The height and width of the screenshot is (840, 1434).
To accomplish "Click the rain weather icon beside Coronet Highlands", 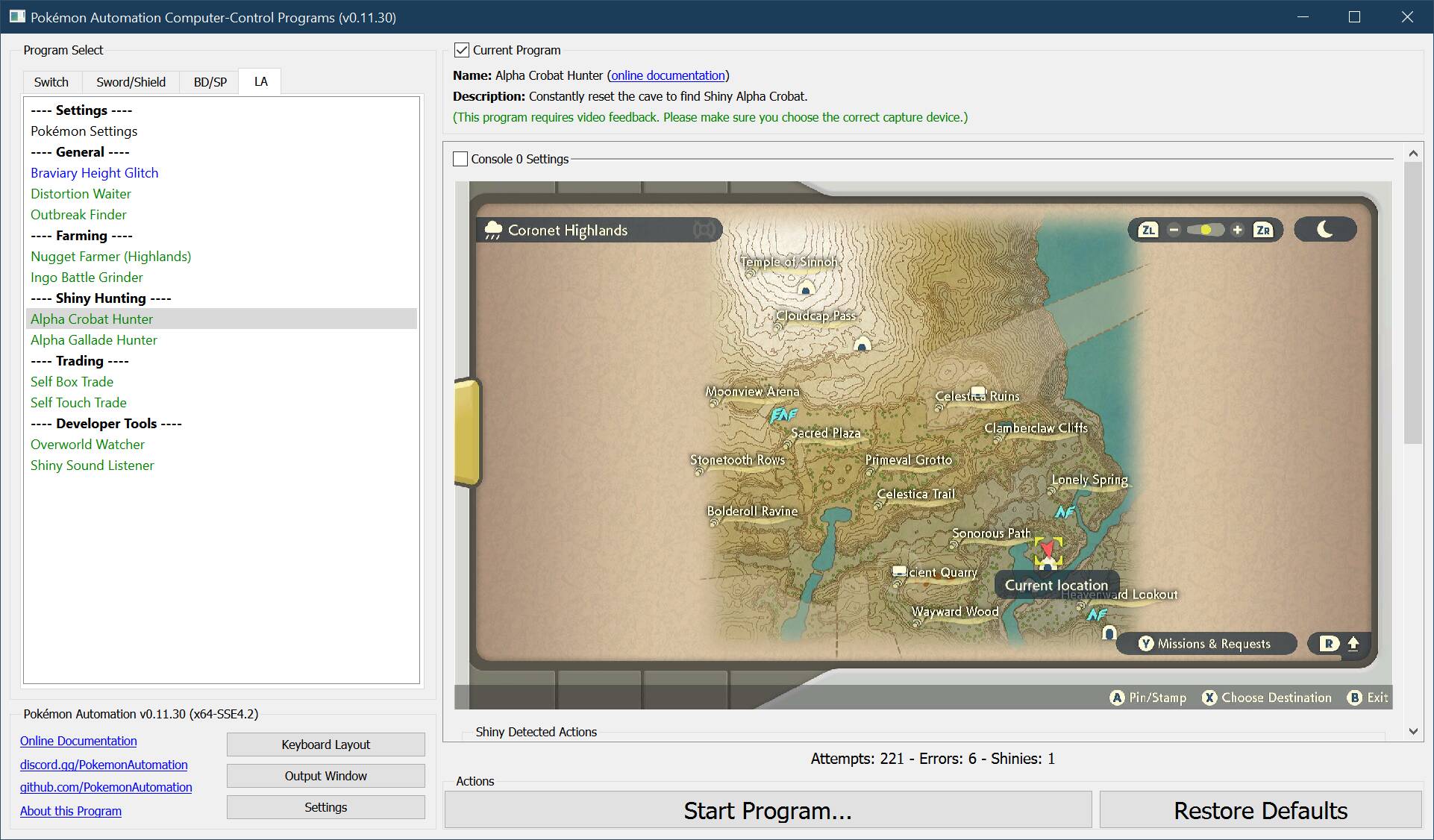I will 493,230.
